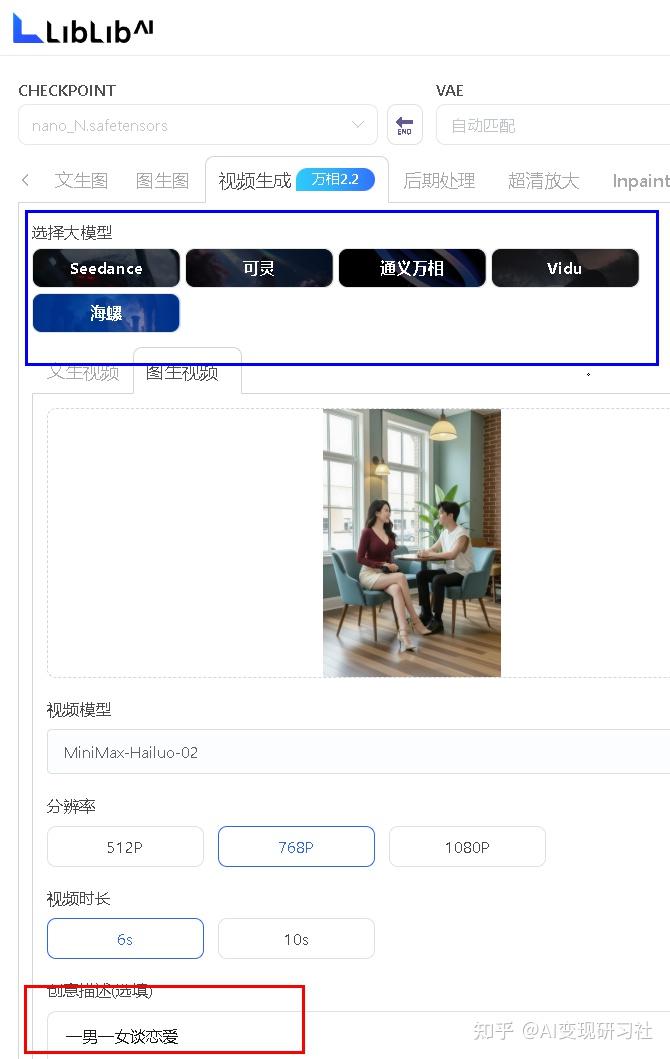Expand the 视频模型 MiniMax-Hailuo-02 selector

(359, 752)
